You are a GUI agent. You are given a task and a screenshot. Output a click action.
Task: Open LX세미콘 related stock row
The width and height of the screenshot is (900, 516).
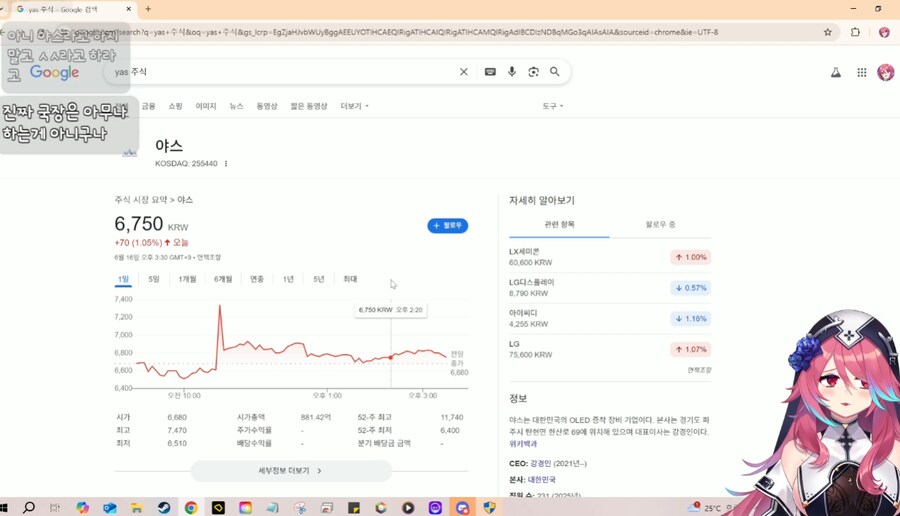click(x=610, y=257)
